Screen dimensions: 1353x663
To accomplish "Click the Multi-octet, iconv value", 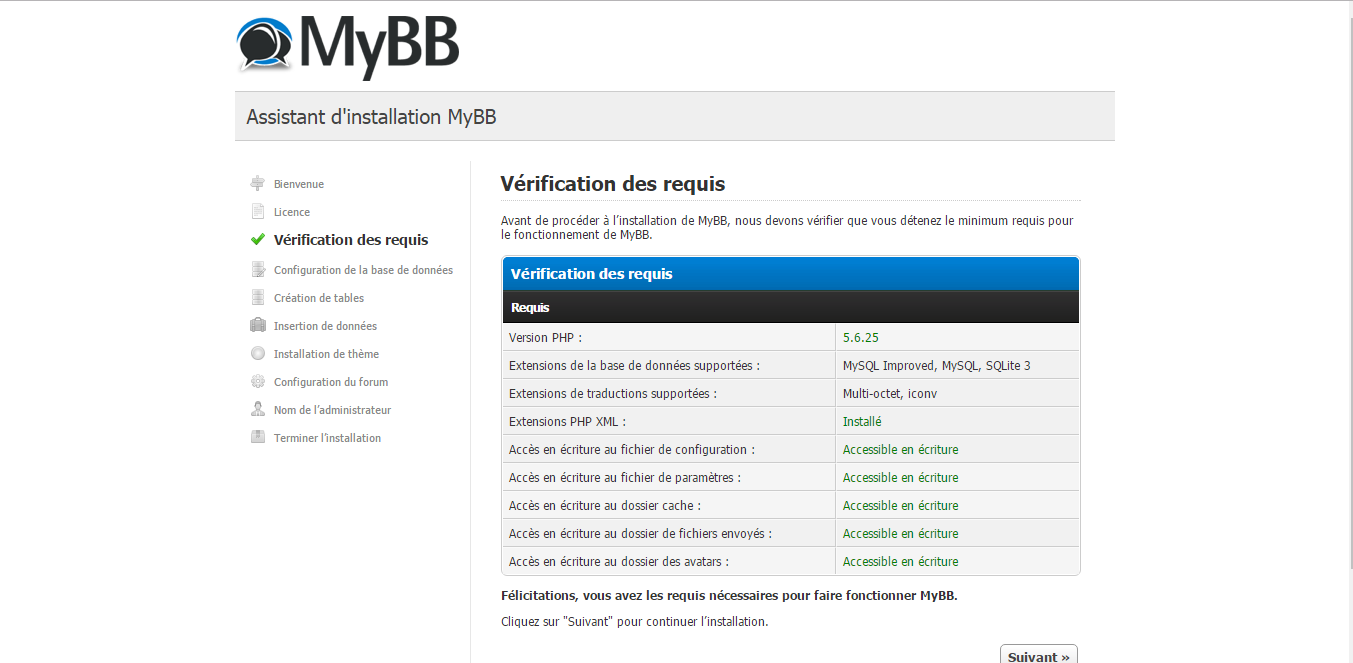I will click(x=890, y=394).
